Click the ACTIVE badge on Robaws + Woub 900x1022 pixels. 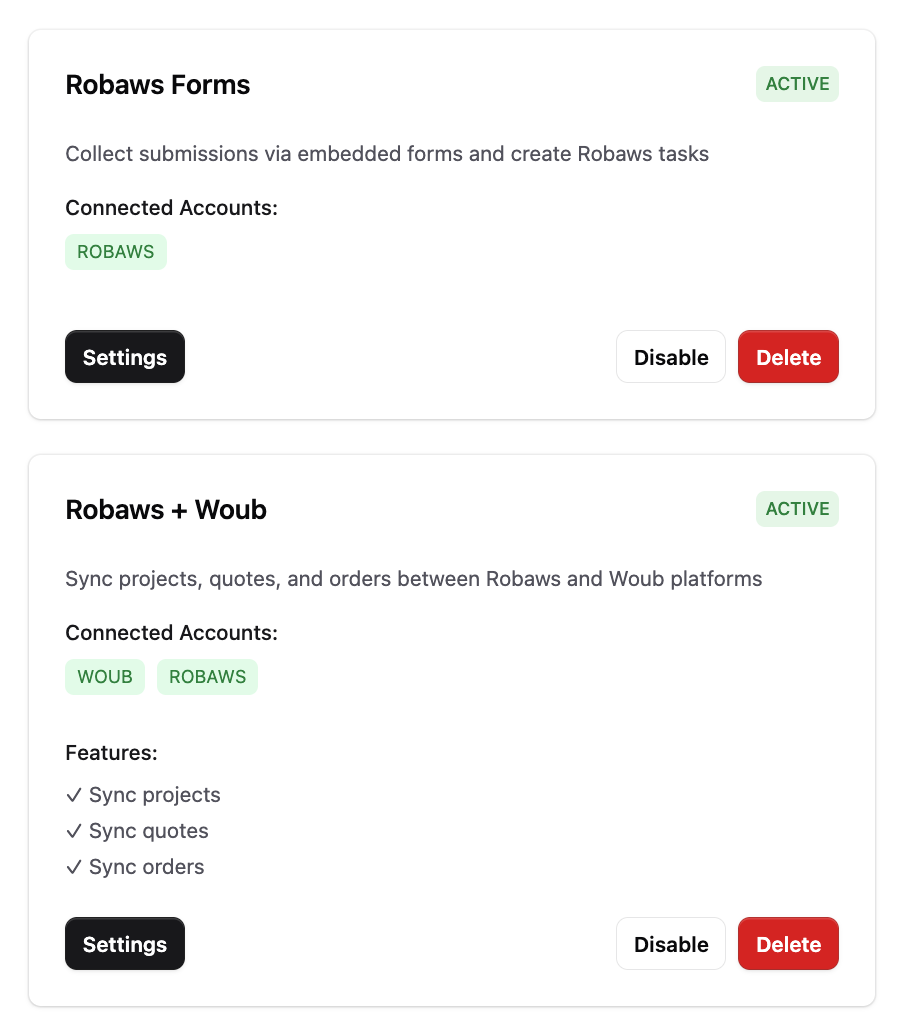tap(797, 509)
